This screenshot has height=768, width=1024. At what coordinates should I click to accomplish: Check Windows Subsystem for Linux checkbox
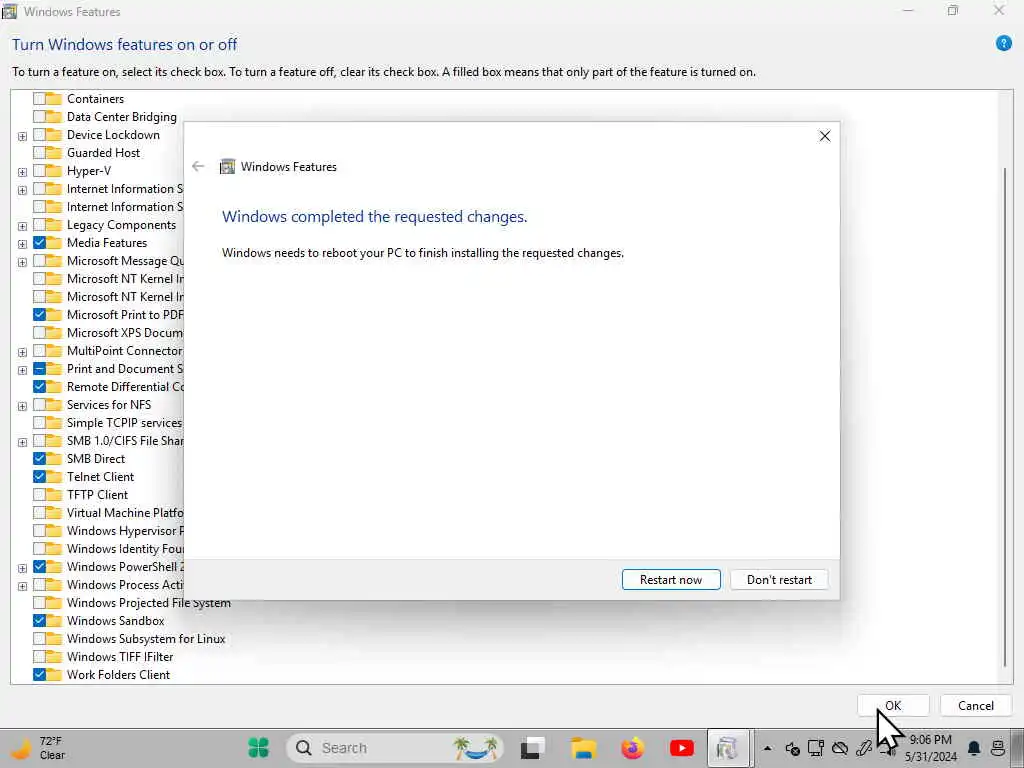(39, 639)
